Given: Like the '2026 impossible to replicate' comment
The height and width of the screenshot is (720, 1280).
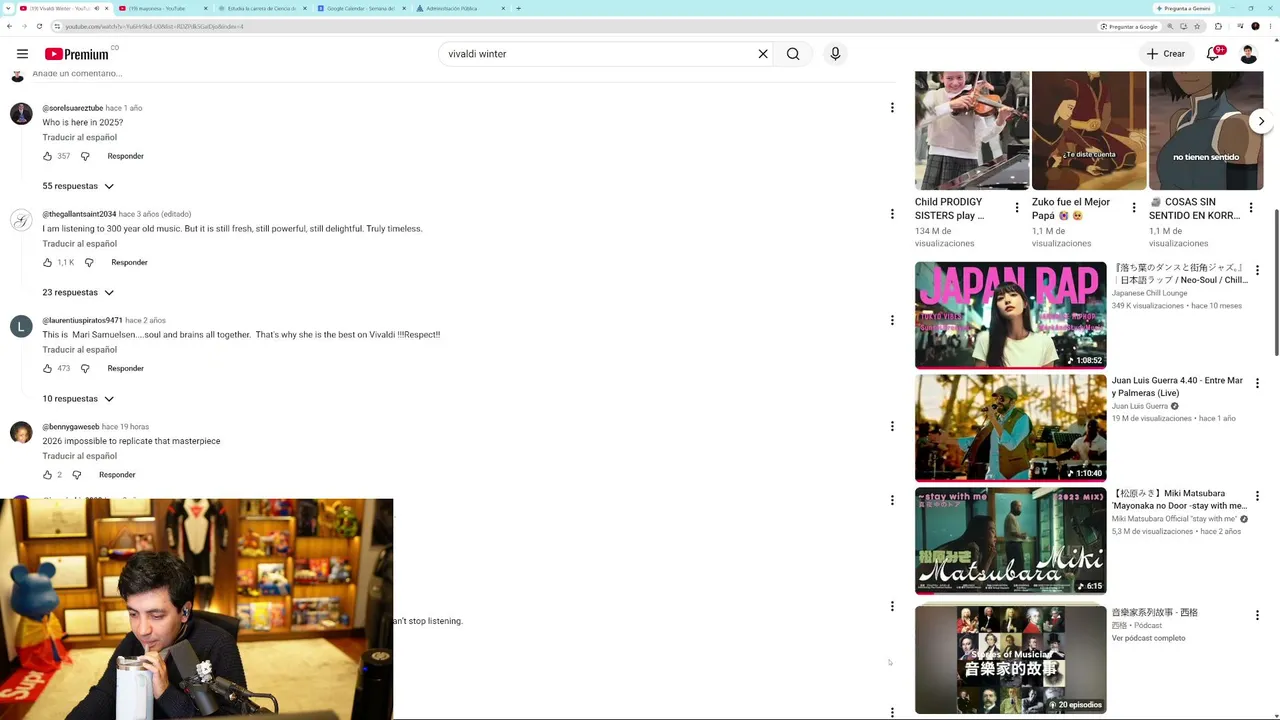Looking at the screenshot, I should coord(47,475).
